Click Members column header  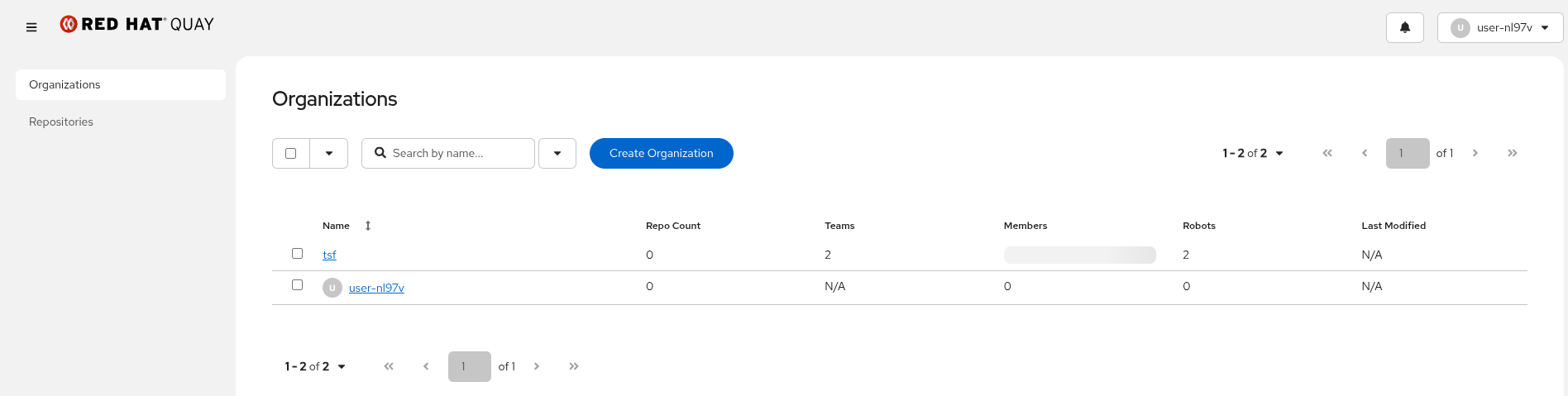tap(1025, 226)
